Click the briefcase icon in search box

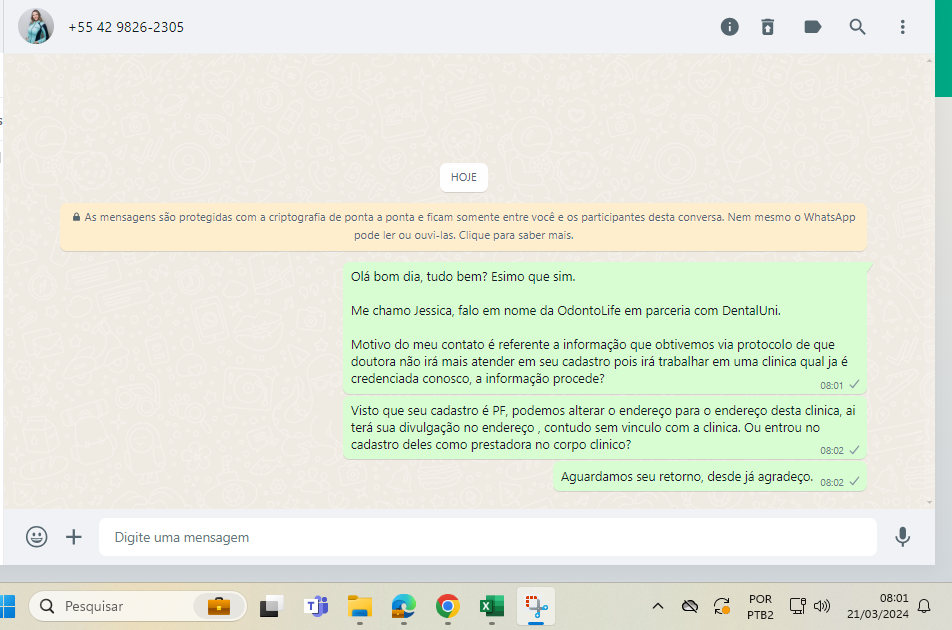[219, 606]
